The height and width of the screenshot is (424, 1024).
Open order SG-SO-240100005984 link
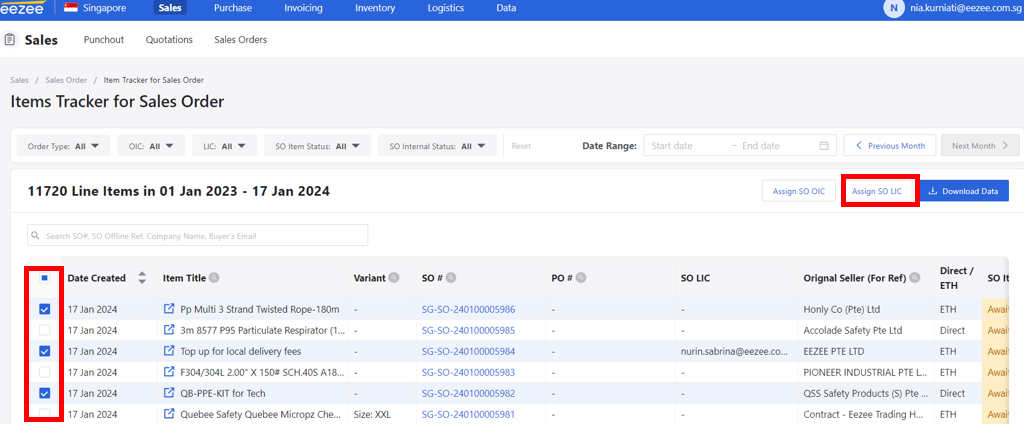(468, 351)
